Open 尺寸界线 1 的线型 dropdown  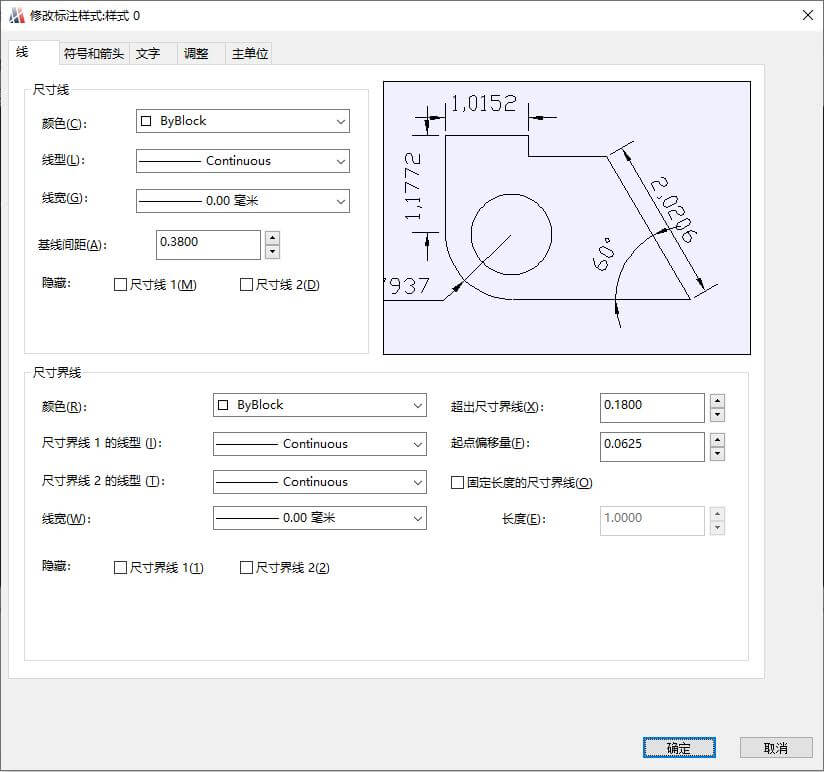coord(320,444)
